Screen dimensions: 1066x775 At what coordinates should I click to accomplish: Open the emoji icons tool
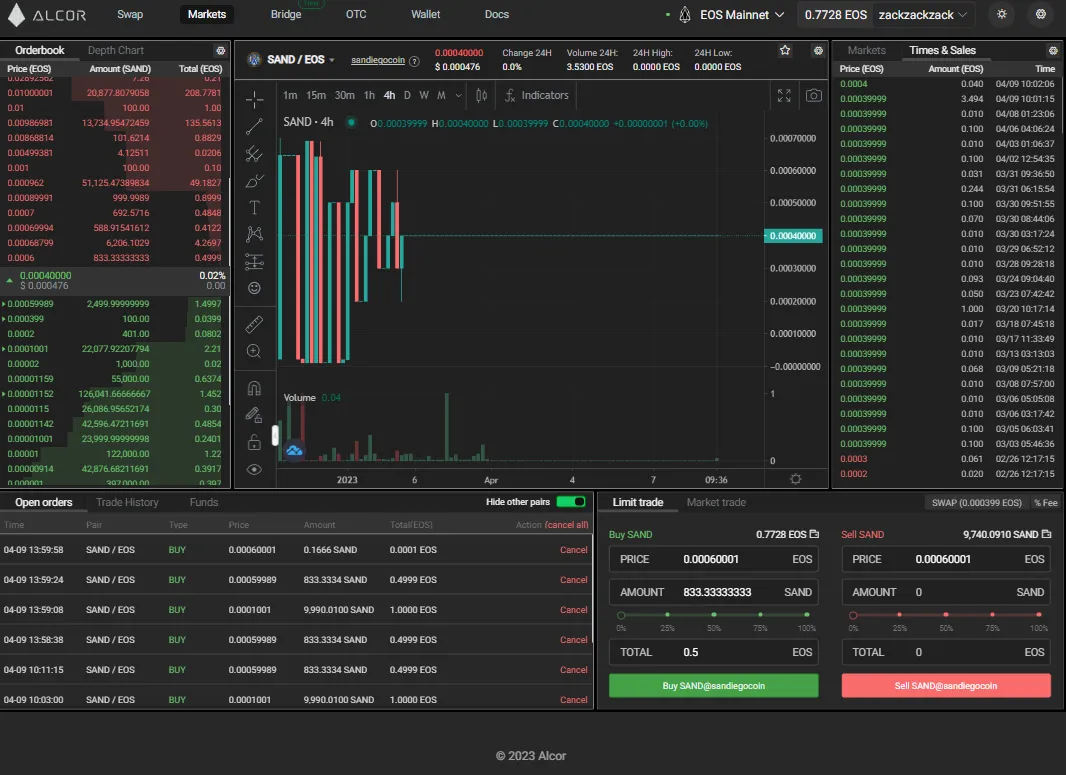coord(254,288)
